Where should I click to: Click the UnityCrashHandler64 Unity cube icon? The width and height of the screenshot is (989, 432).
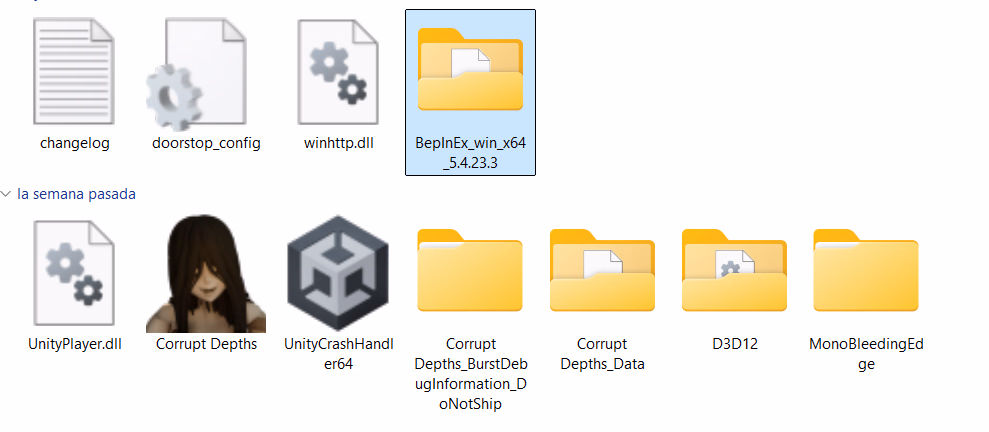(338, 273)
